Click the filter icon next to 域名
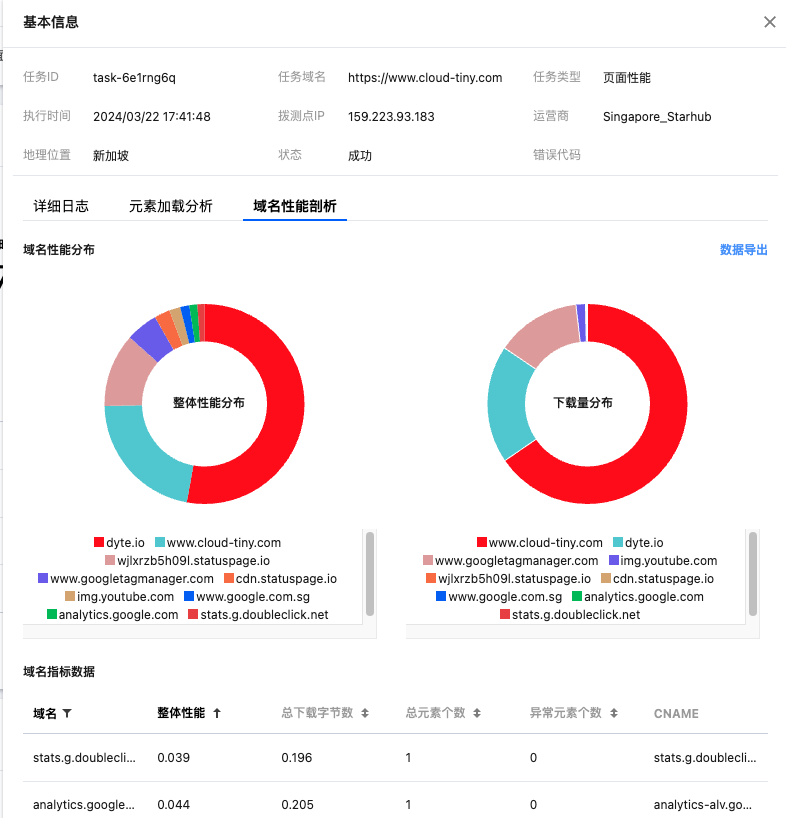Viewport: 786px width, 818px height. (67, 714)
